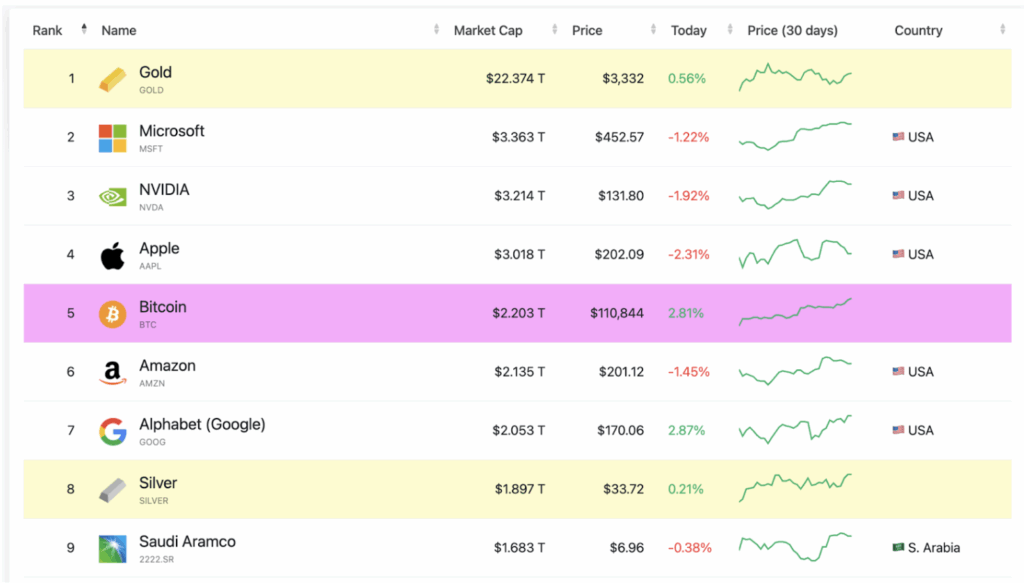This screenshot has height=583, width=1024.
Task: Click the orange Bitcoin icon
Action: point(113,314)
